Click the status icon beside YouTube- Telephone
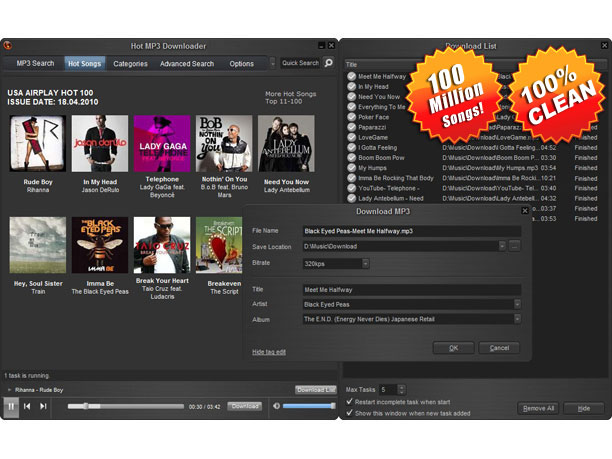The image size is (612, 459). pos(352,188)
